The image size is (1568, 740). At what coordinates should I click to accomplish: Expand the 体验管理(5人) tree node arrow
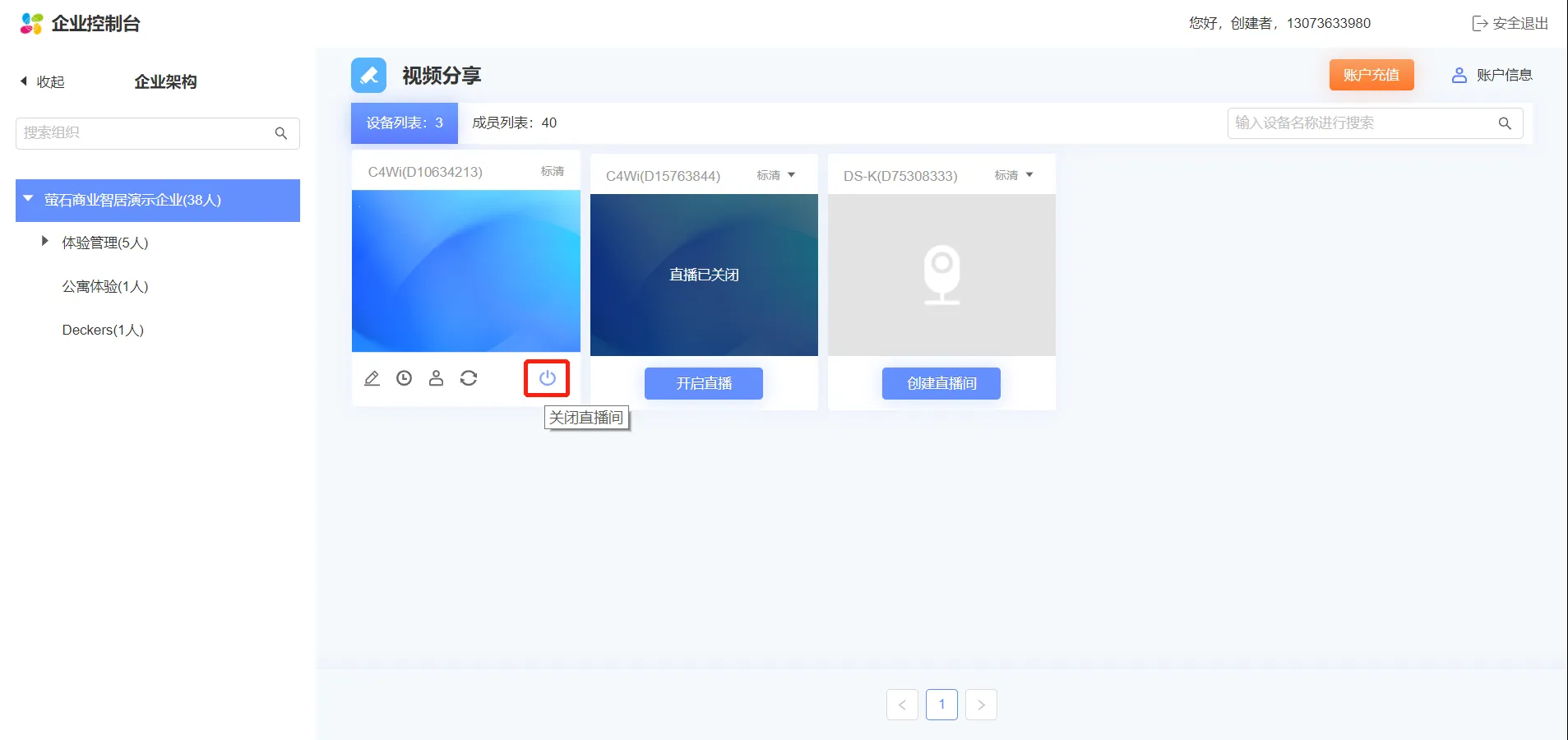pos(44,241)
